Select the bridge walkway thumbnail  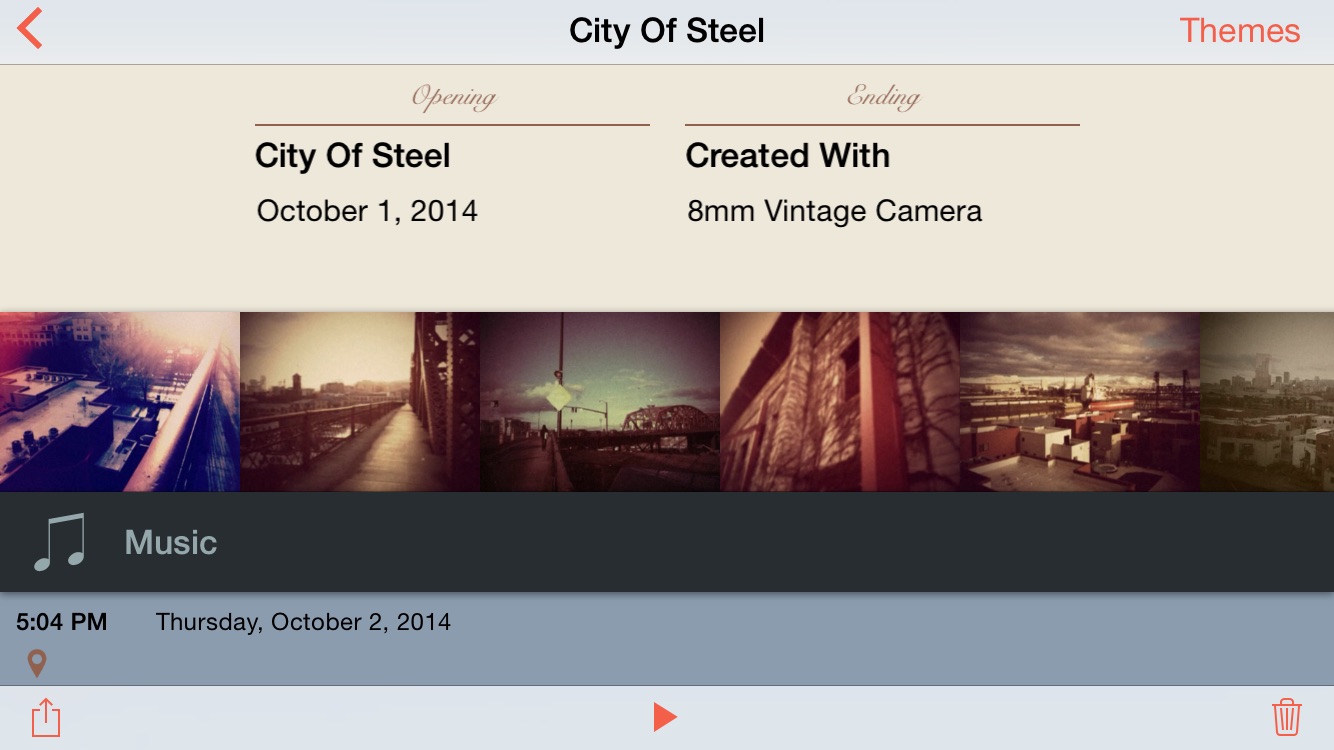[x=360, y=402]
